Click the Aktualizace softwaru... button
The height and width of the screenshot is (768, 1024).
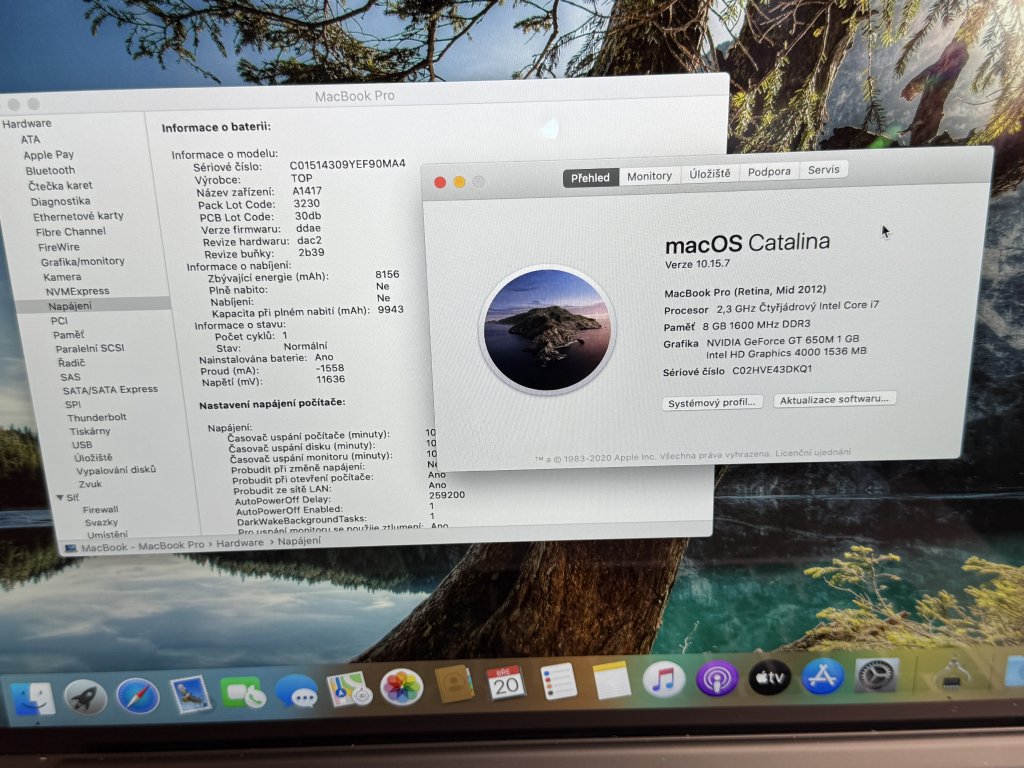834,399
